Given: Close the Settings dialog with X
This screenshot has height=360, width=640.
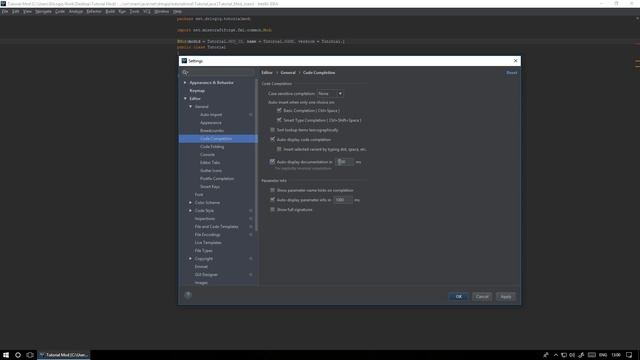Looking at the screenshot, I should click(x=516, y=61).
